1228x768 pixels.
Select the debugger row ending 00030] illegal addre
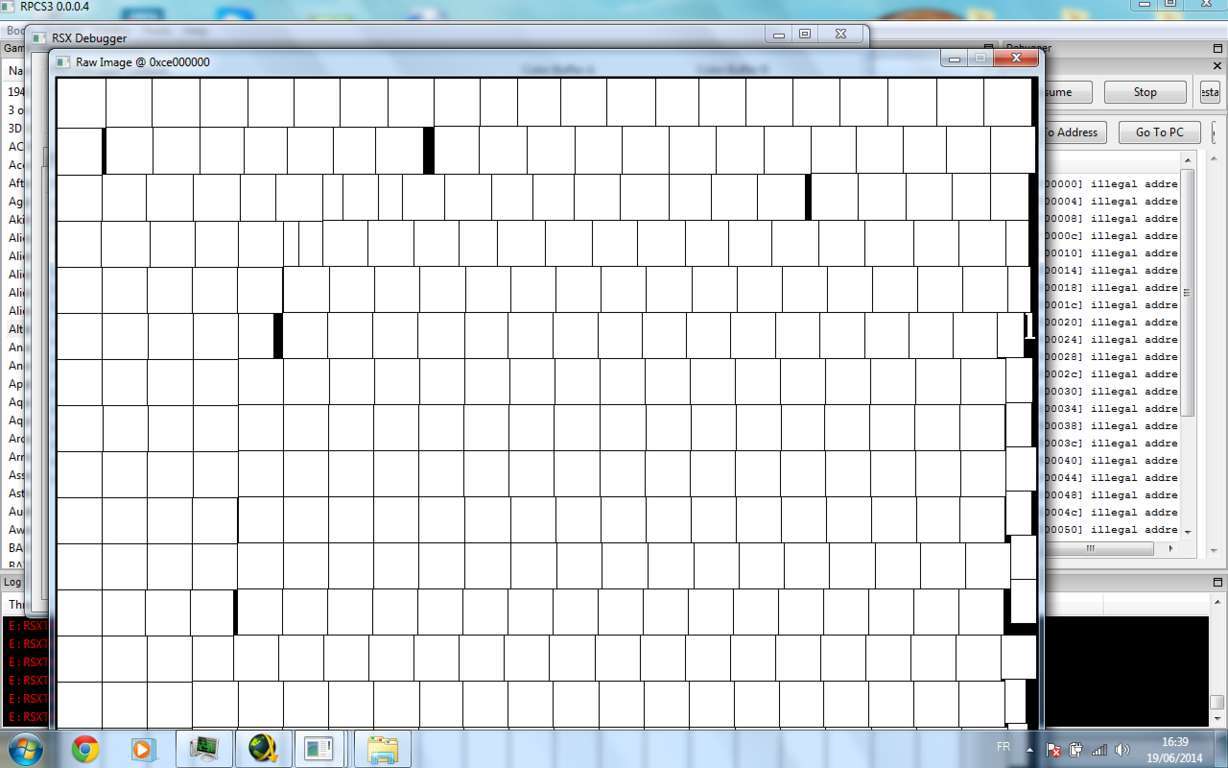(1112, 391)
